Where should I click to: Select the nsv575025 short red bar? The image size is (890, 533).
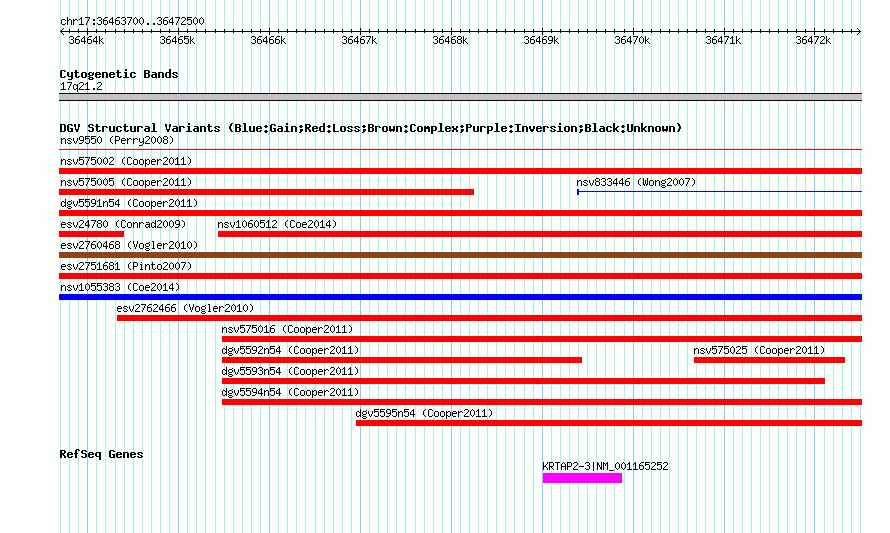(x=769, y=360)
